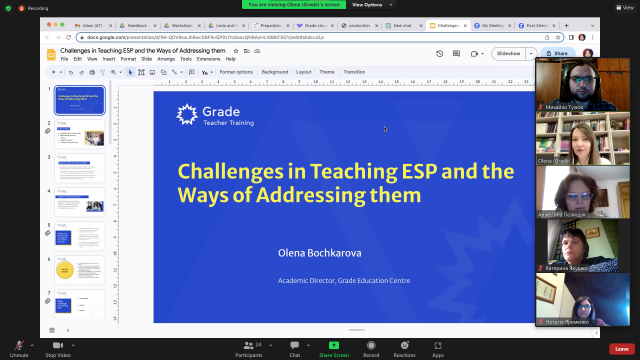Open the Extensions menu
Viewport: 640px width, 360px height.
[x=209, y=59]
